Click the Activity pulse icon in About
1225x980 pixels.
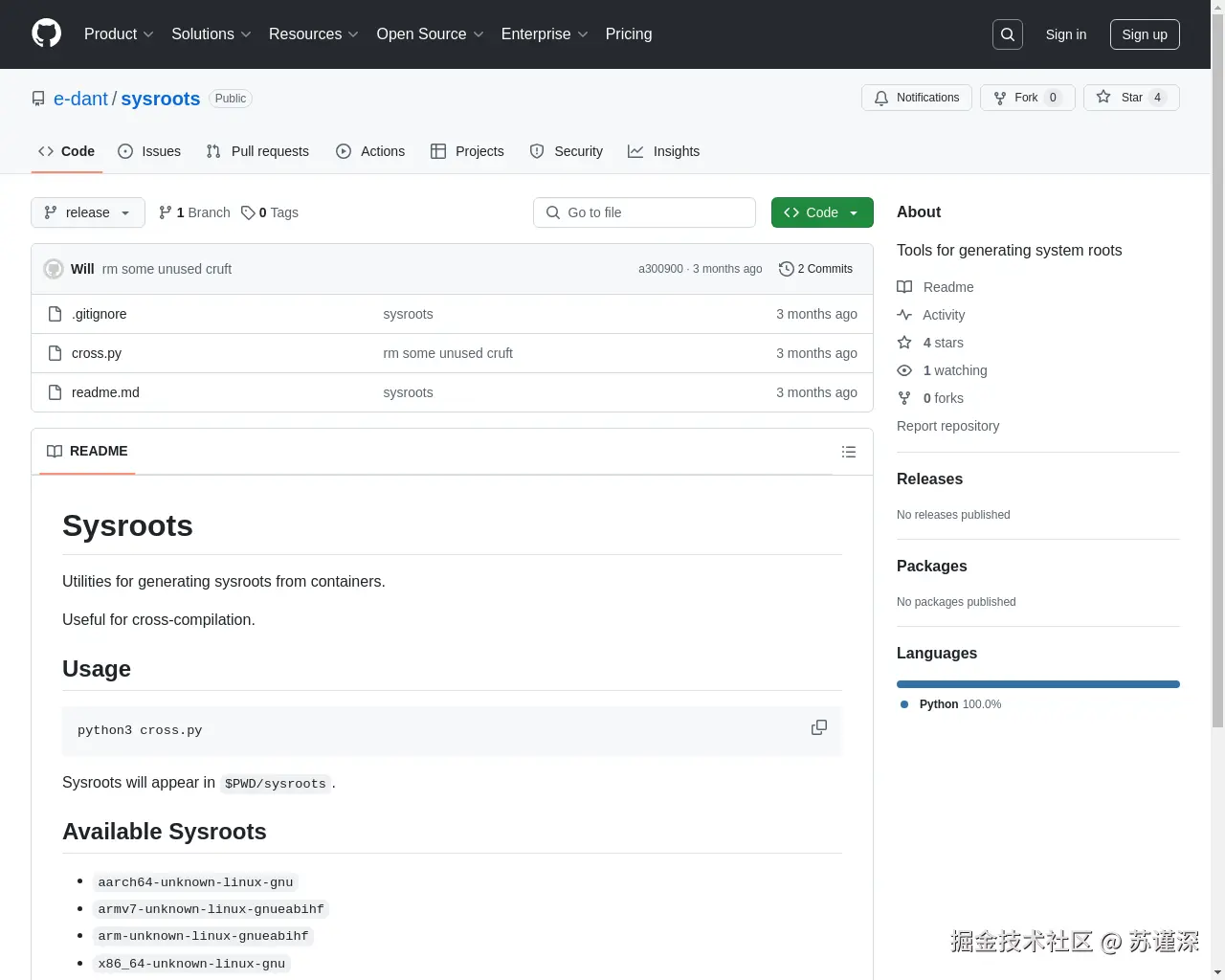pos(904,314)
